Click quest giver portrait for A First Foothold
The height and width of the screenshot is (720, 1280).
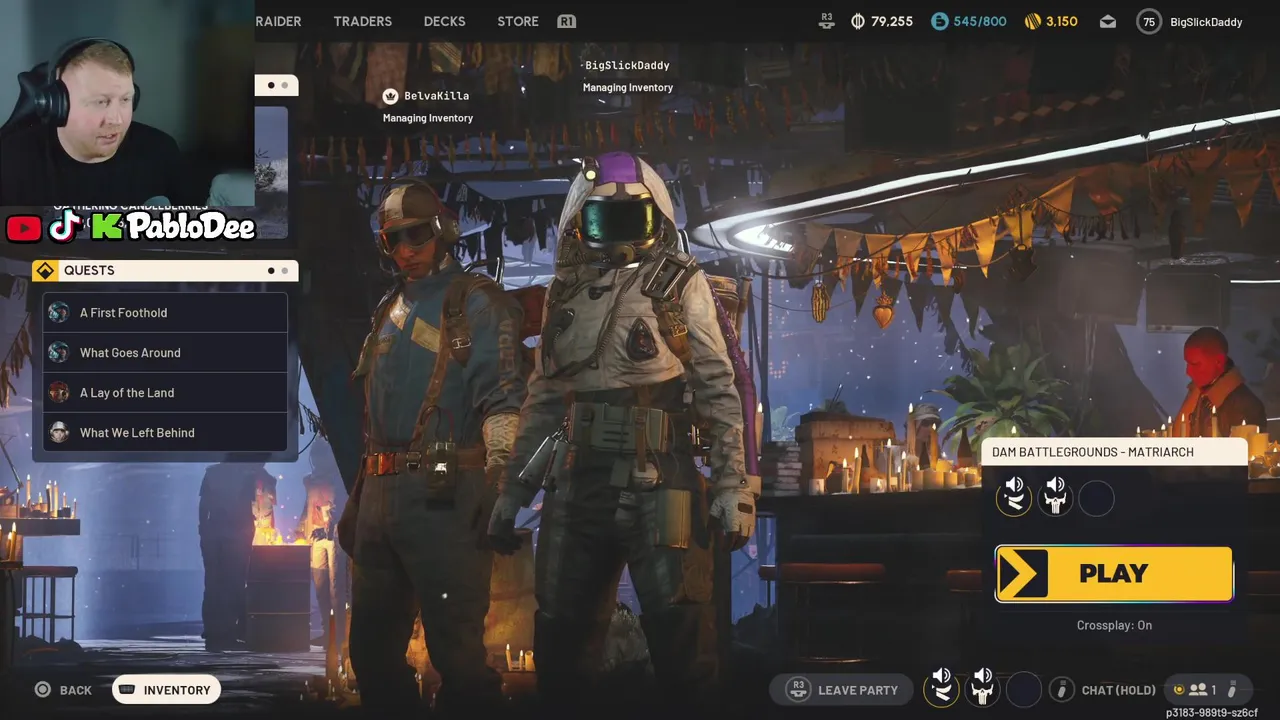tap(59, 313)
